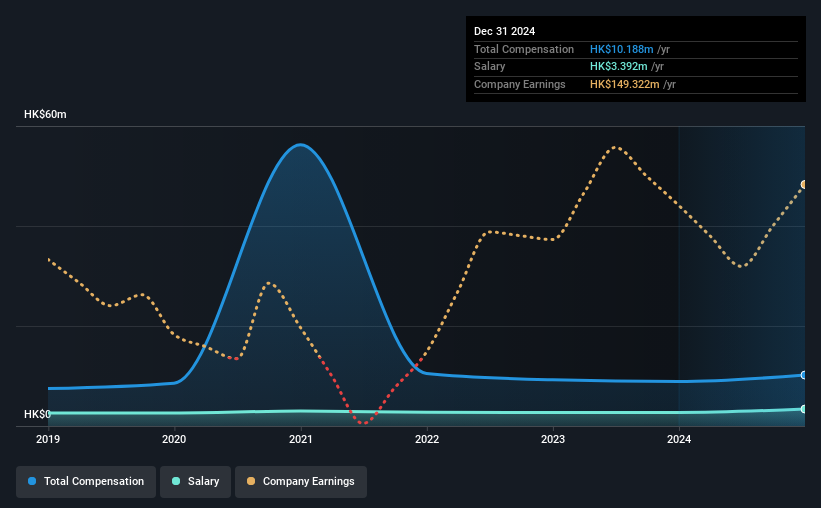Click the 2024 x-axis label
This screenshot has height=508, width=821.
point(679,439)
